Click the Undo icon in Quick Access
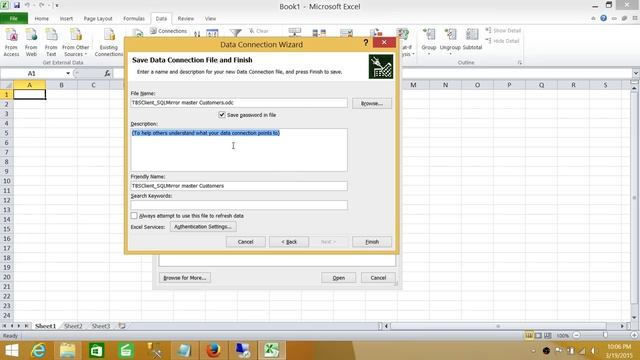This screenshot has width=640, height=360. [27, 5]
